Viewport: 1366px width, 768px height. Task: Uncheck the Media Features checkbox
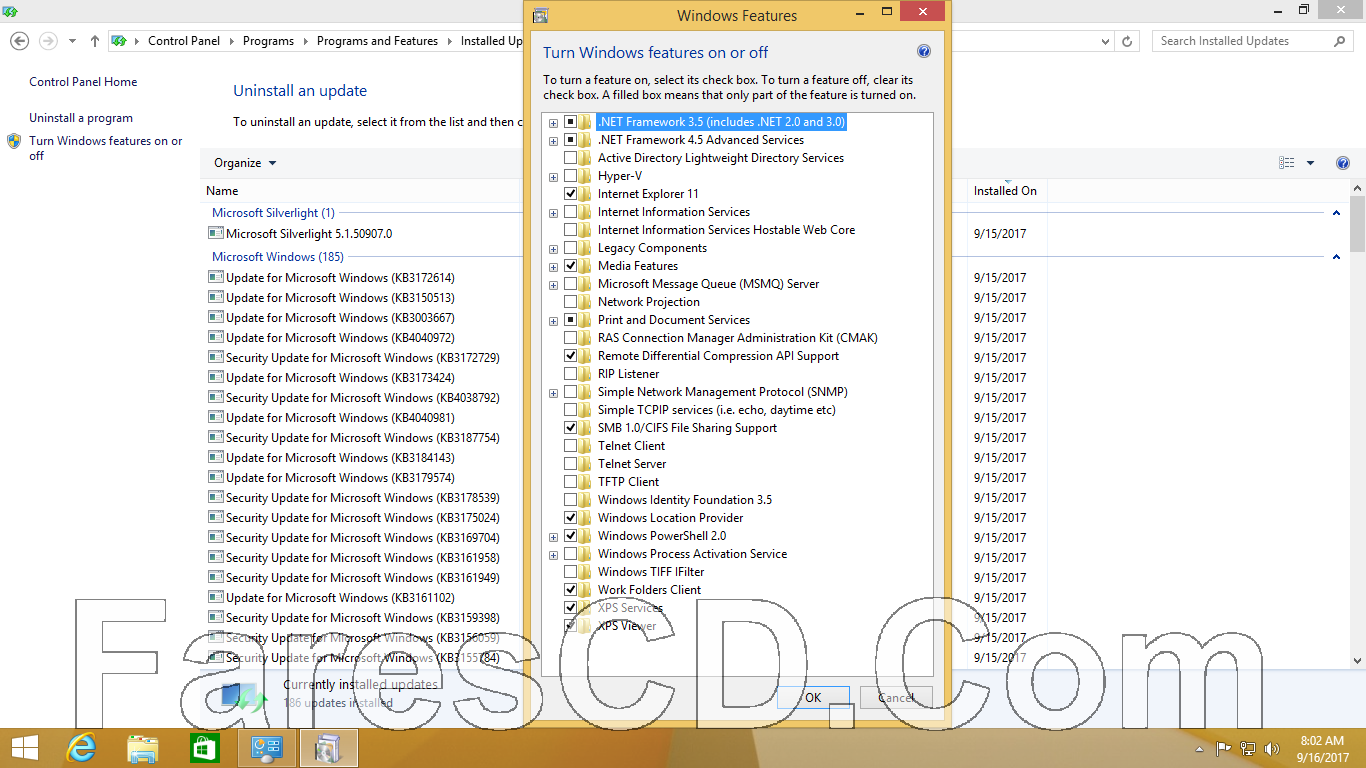[x=570, y=266]
